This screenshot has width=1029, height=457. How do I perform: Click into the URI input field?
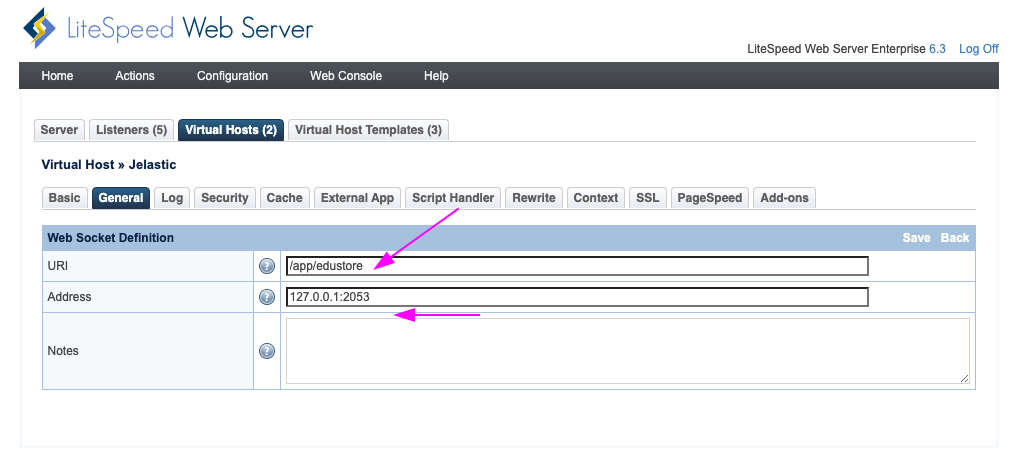576,266
